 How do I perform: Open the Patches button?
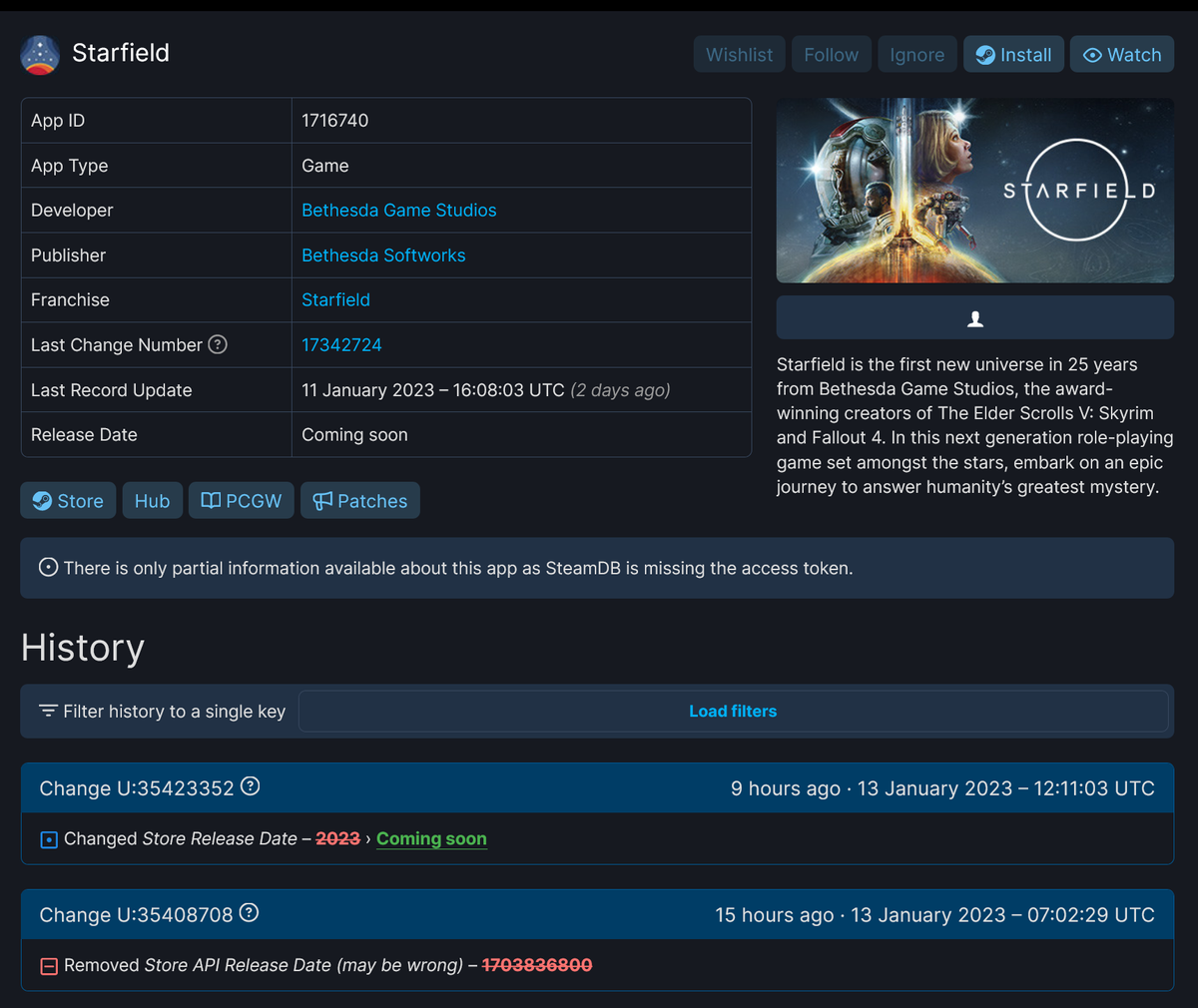[360, 501]
